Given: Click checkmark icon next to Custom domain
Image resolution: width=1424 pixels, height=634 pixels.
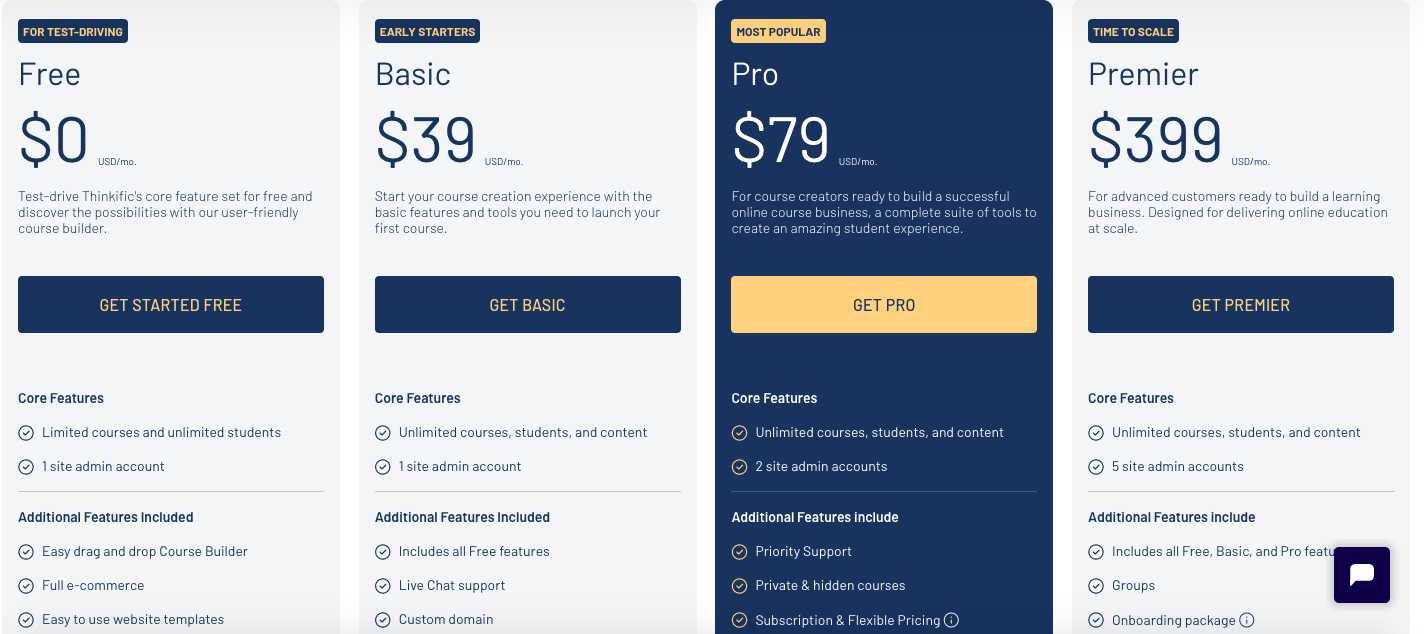Looking at the screenshot, I should 383,620.
